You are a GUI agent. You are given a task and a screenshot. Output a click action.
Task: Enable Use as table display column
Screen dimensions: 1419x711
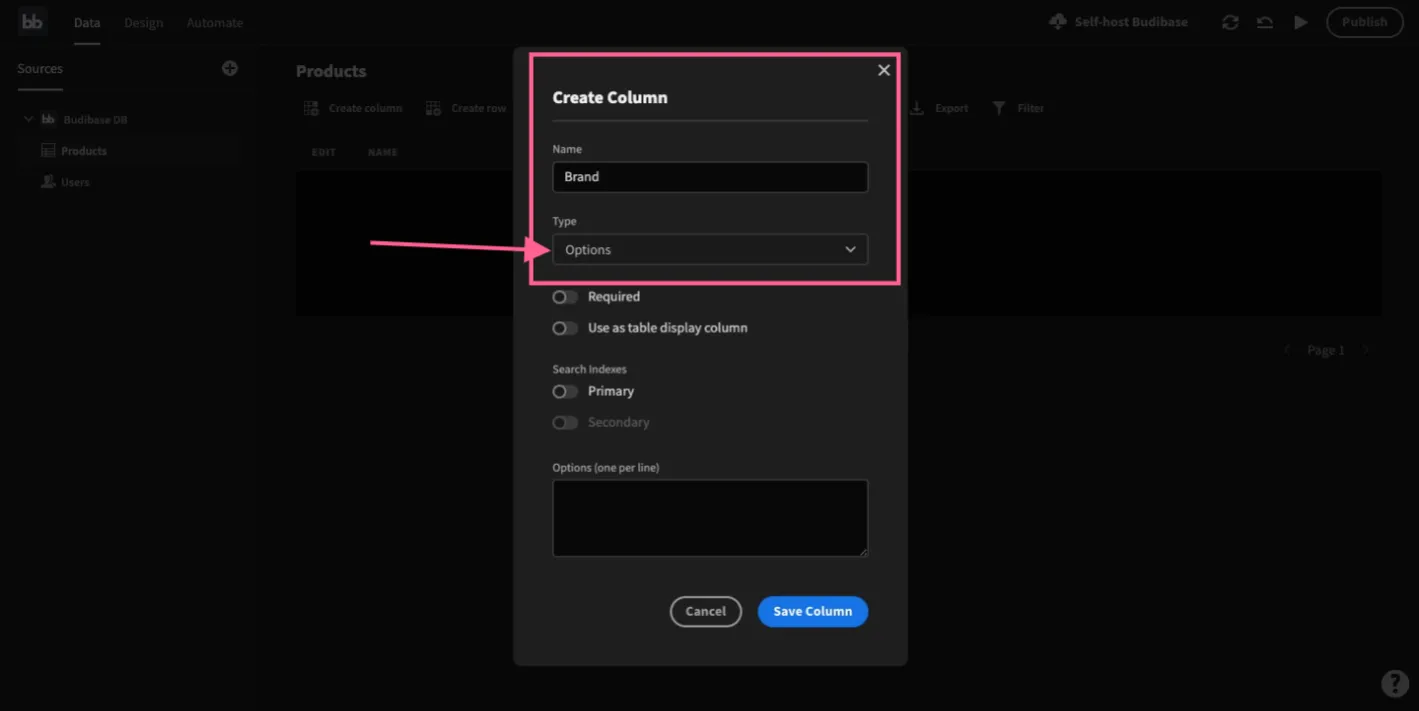click(x=565, y=328)
